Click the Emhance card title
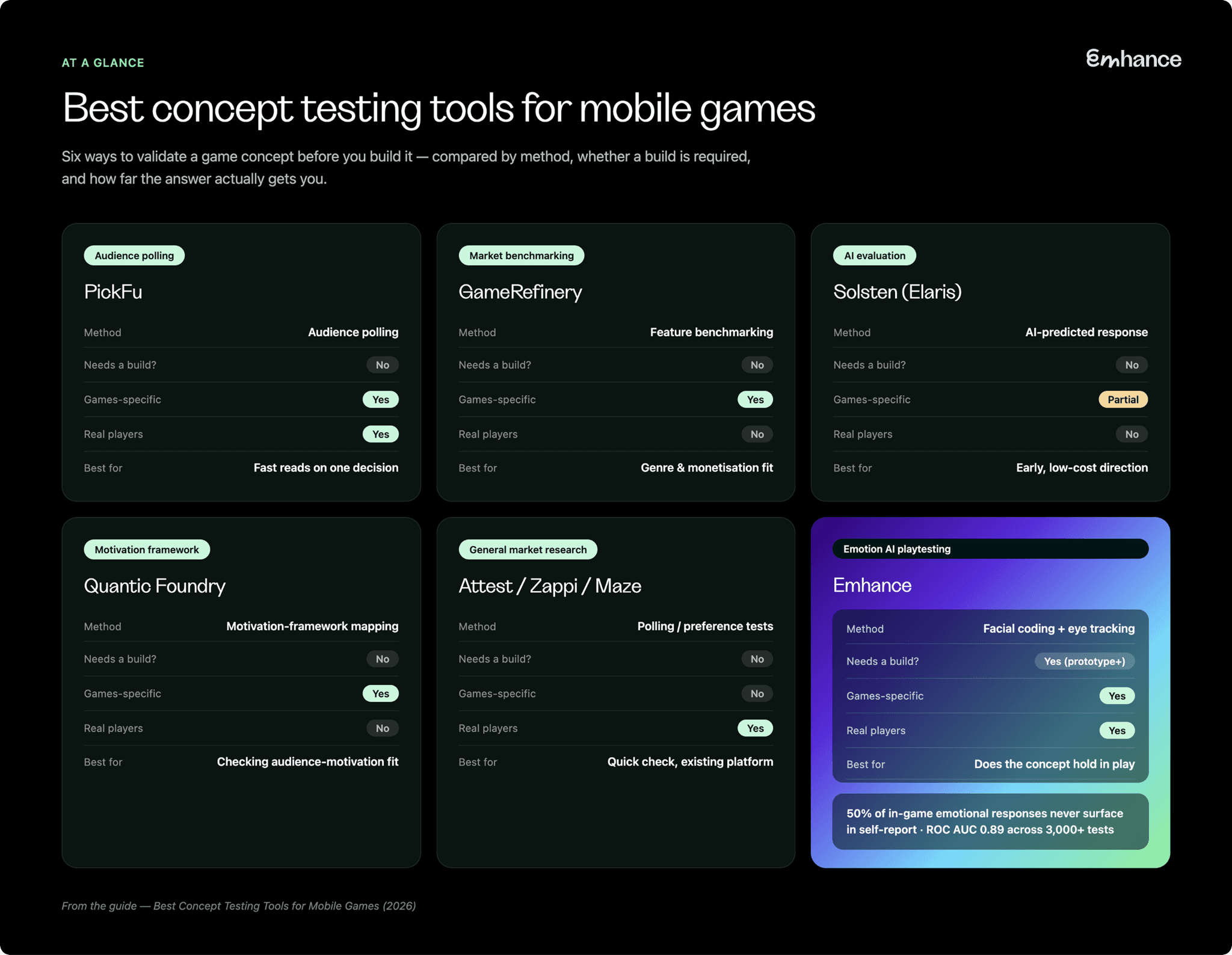The width and height of the screenshot is (1232, 955). [x=872, y=585]
